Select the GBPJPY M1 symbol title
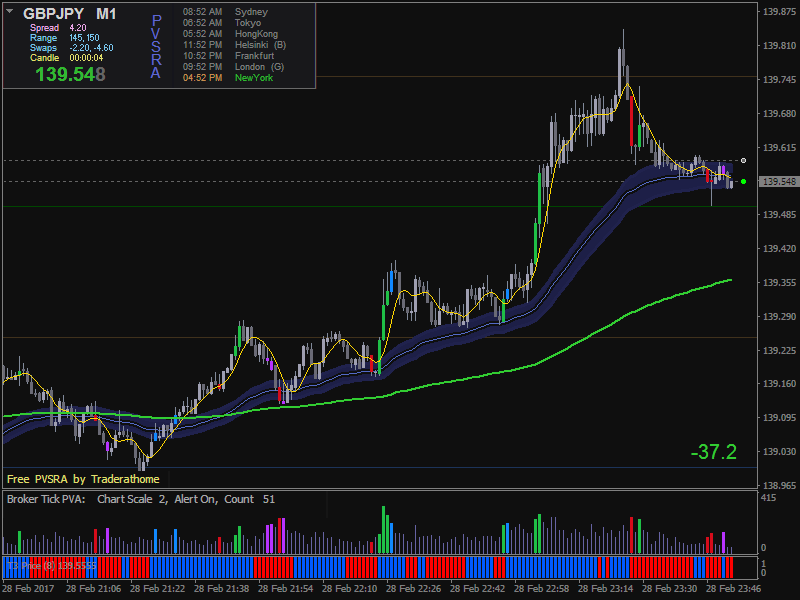 click(x=69, y=14)
